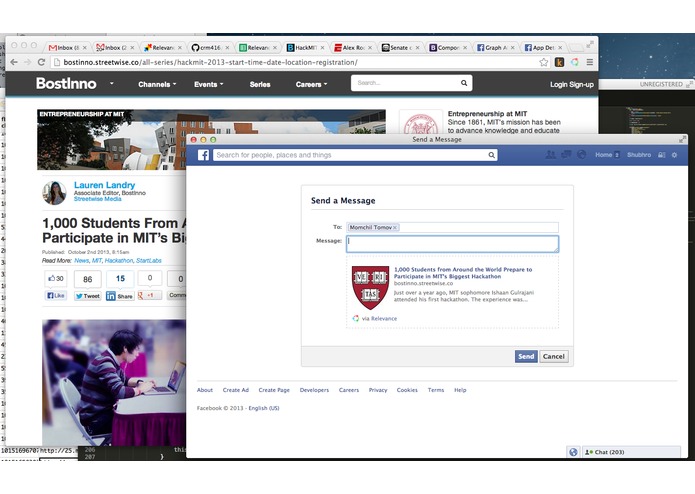The height and width of the screenshot is (494, 695).
Task: Open Facebook friend requests icon
Action: 551,155
